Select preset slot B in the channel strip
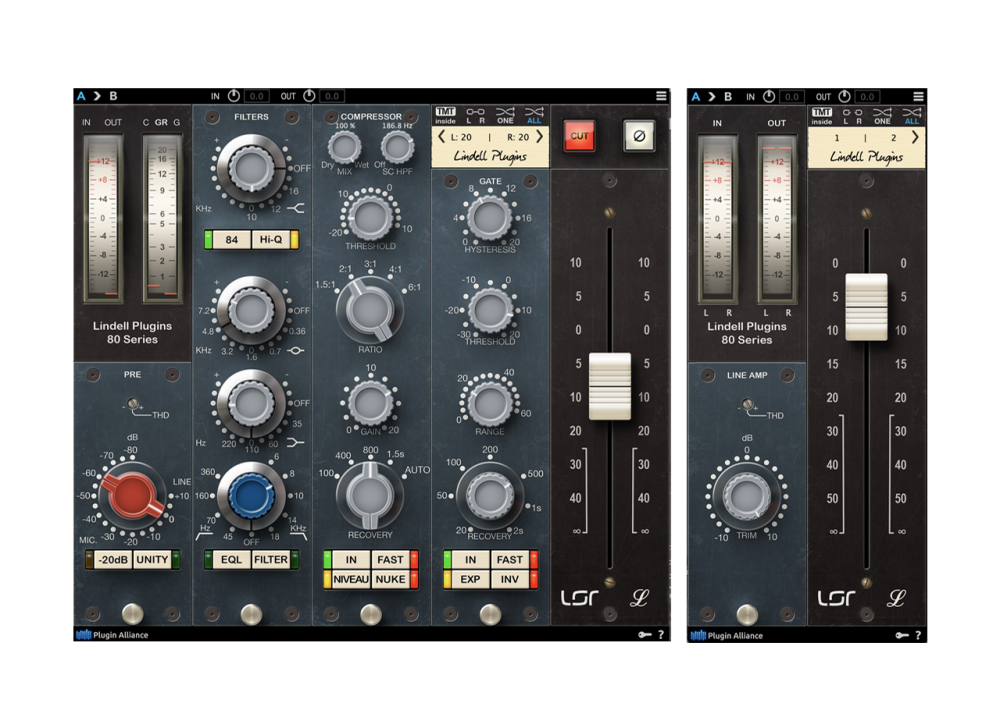 (114, 96)
